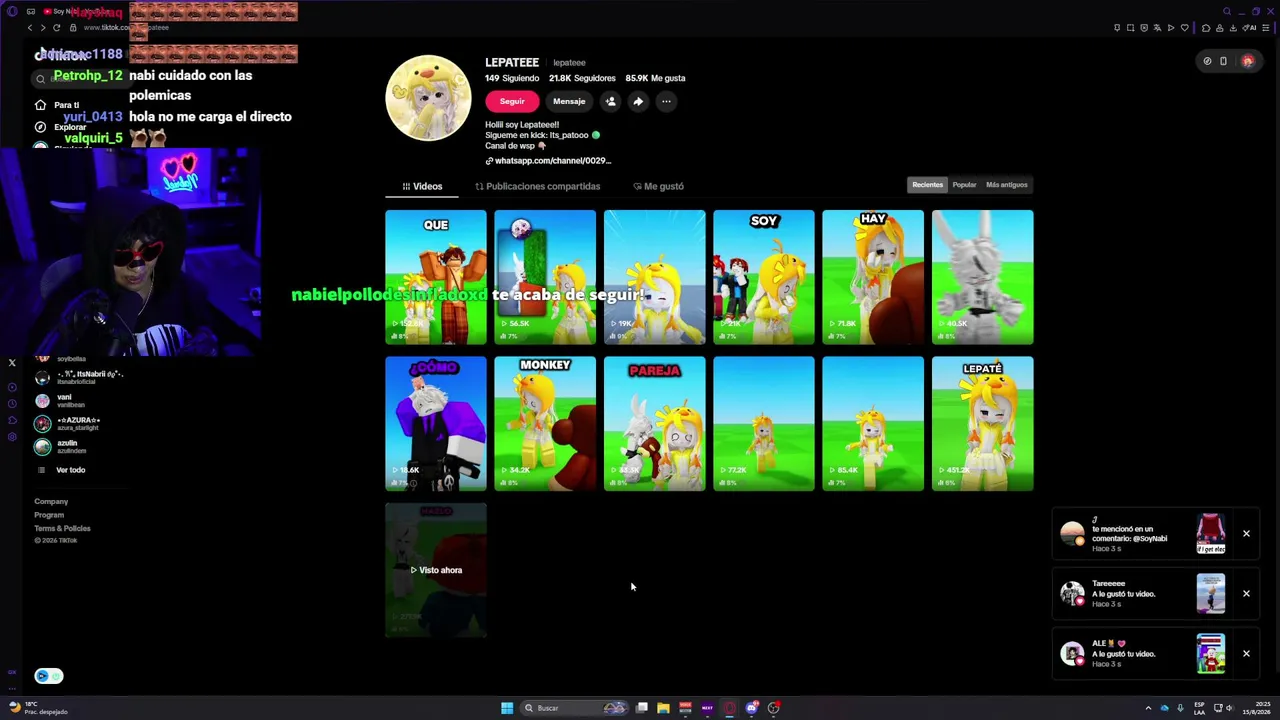
Task: Open the Explorar sidebar item
Action: click(x=61, y=127)
